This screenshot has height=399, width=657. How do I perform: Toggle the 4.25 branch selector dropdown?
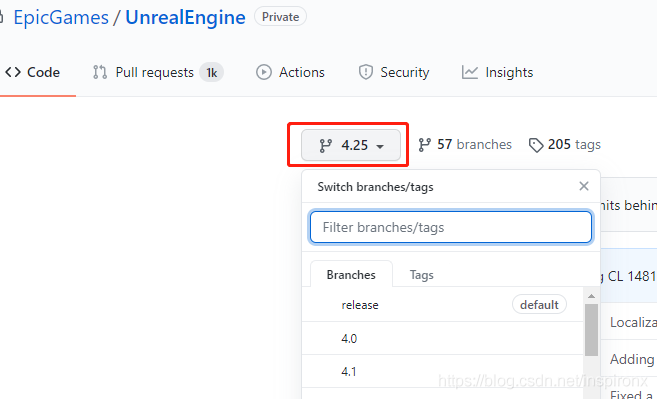tap(351, 145)
